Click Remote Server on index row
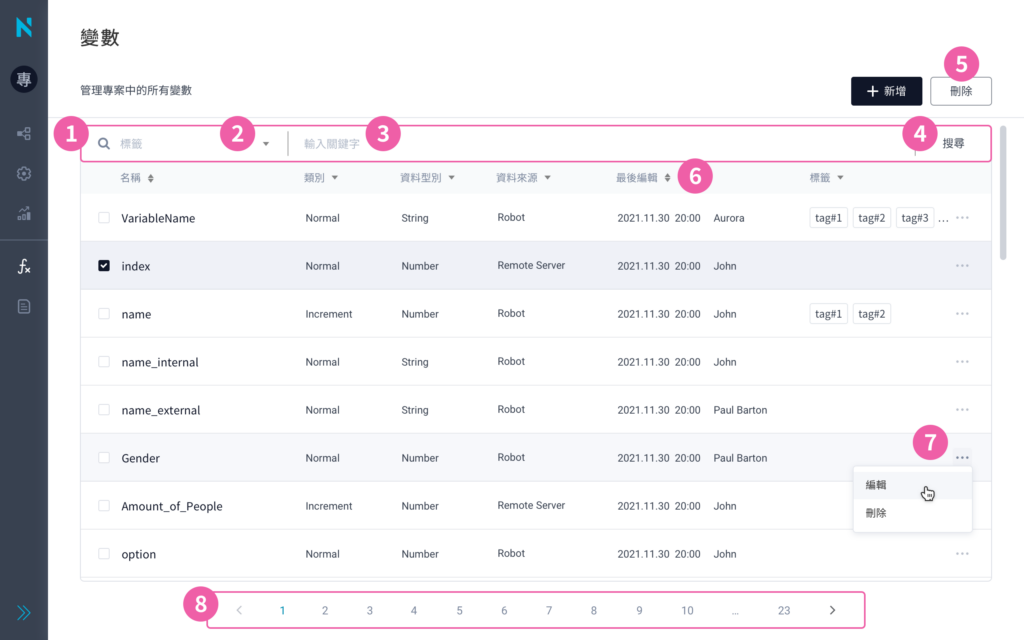 point(531,265)
